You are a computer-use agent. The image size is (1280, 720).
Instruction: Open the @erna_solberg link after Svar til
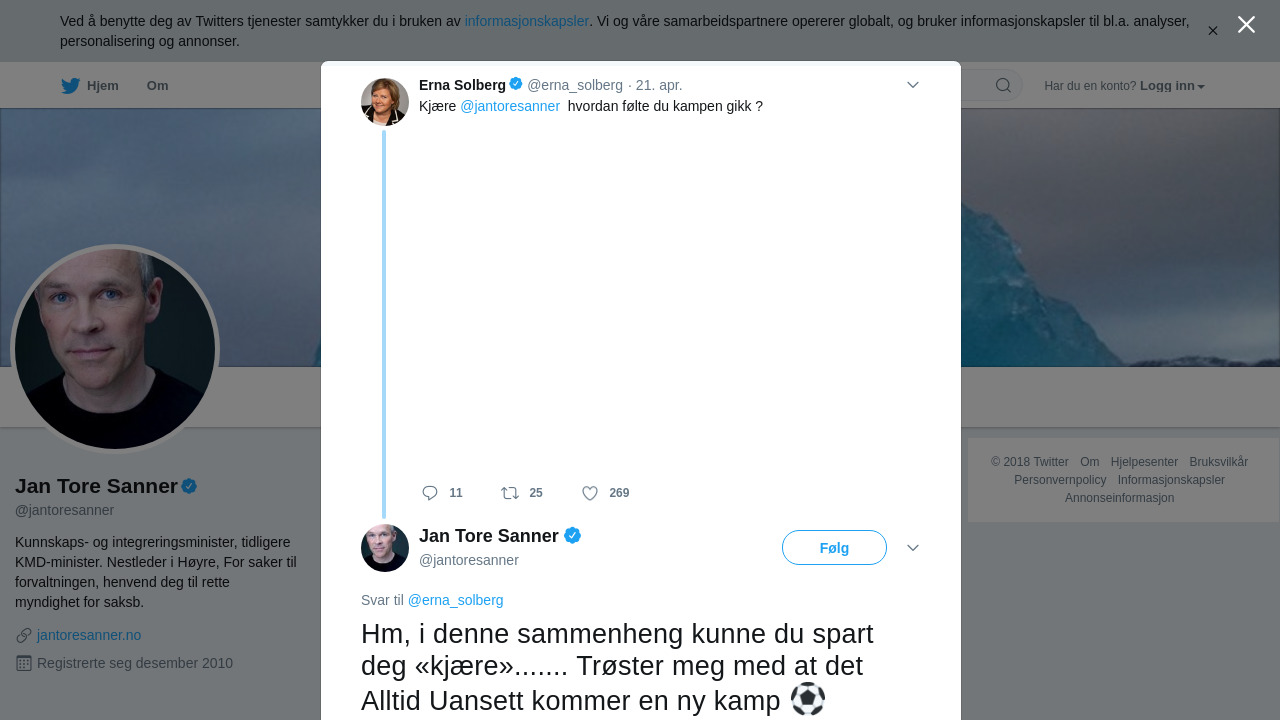[x=455, y=600]
